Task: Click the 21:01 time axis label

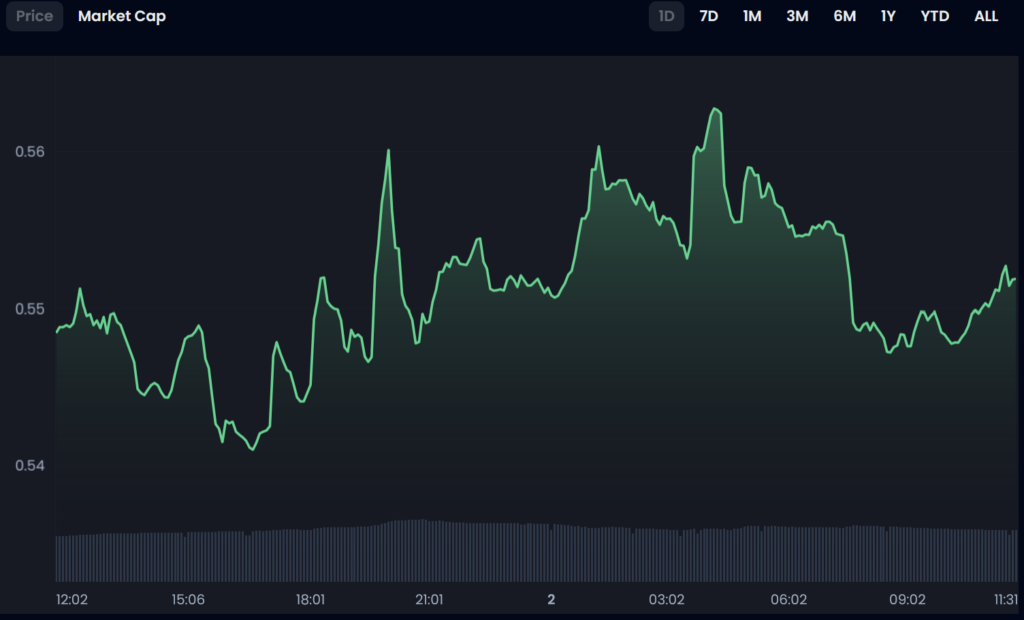Action: [429, 600]
